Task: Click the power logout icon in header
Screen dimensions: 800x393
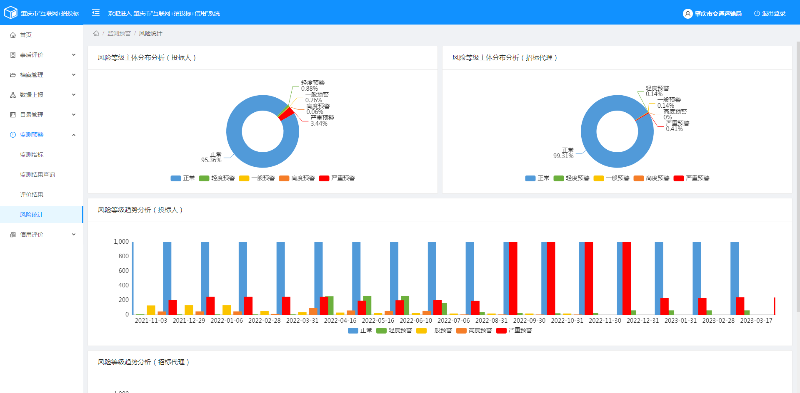Action: [757, 13]
